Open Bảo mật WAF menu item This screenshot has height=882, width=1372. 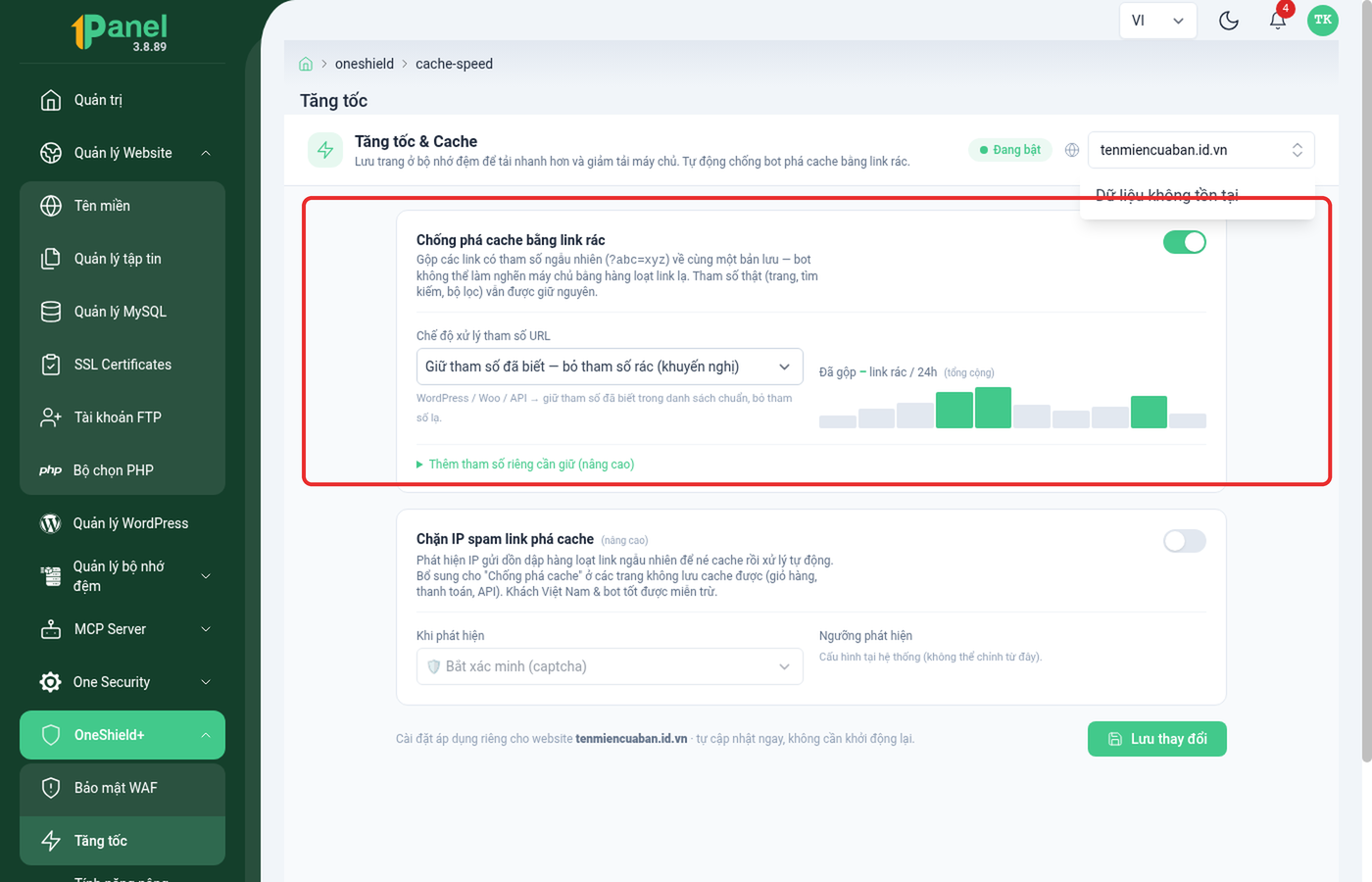[122, 788]
